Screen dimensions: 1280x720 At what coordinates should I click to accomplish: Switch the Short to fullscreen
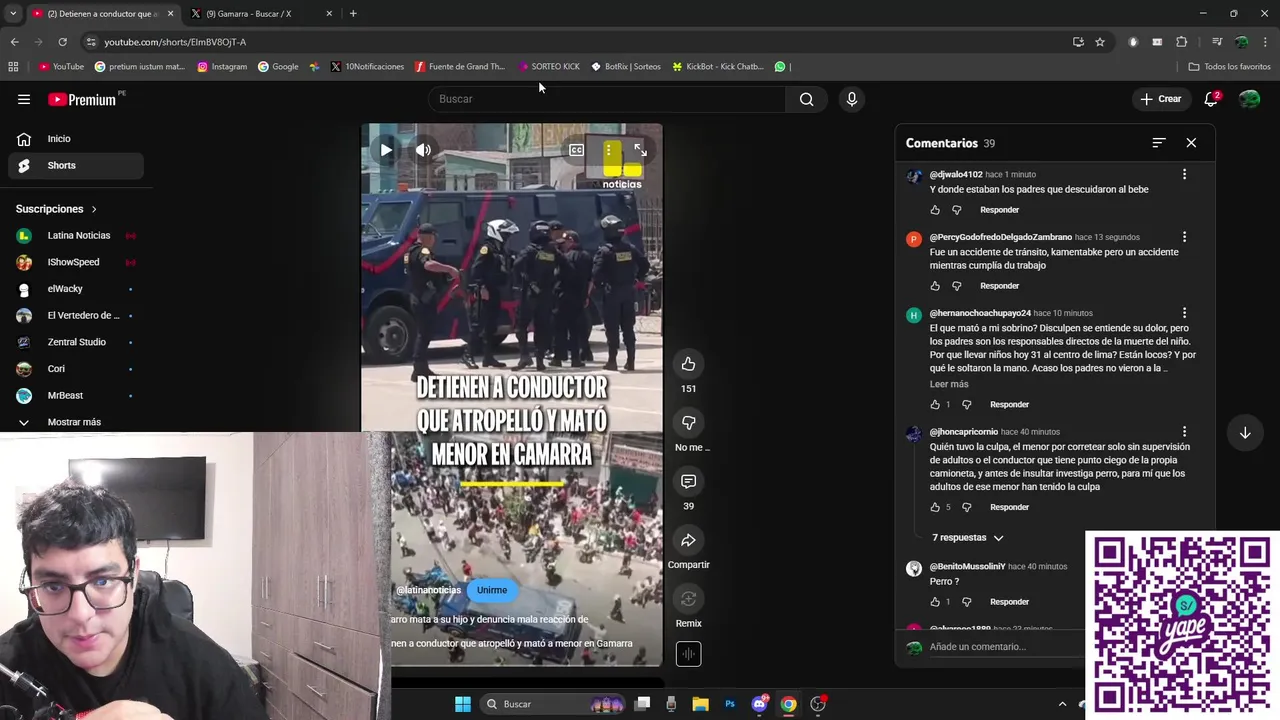pos(640,150)
